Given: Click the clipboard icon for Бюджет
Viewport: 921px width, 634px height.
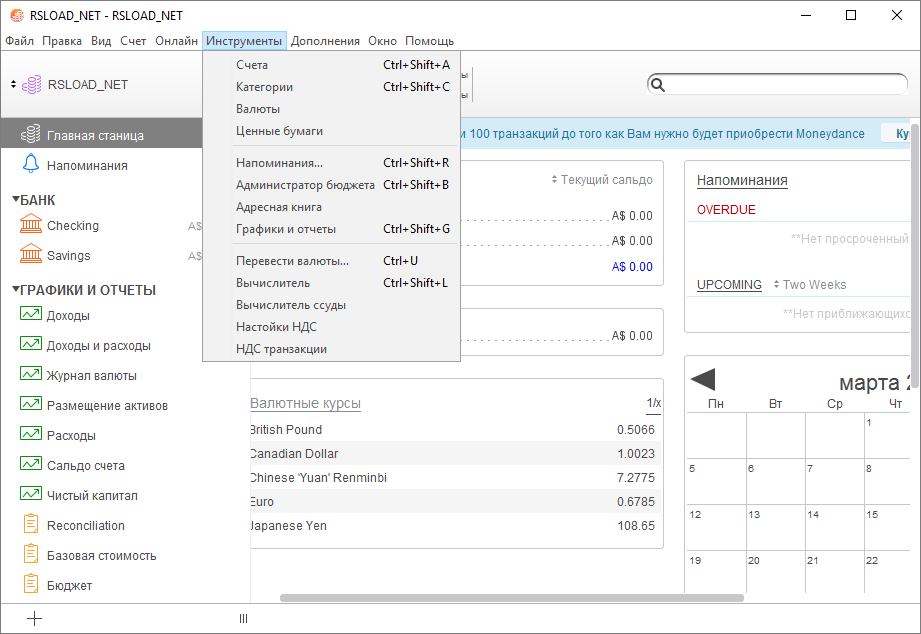Looking at the screenshot, I should [x=31, y=584].
